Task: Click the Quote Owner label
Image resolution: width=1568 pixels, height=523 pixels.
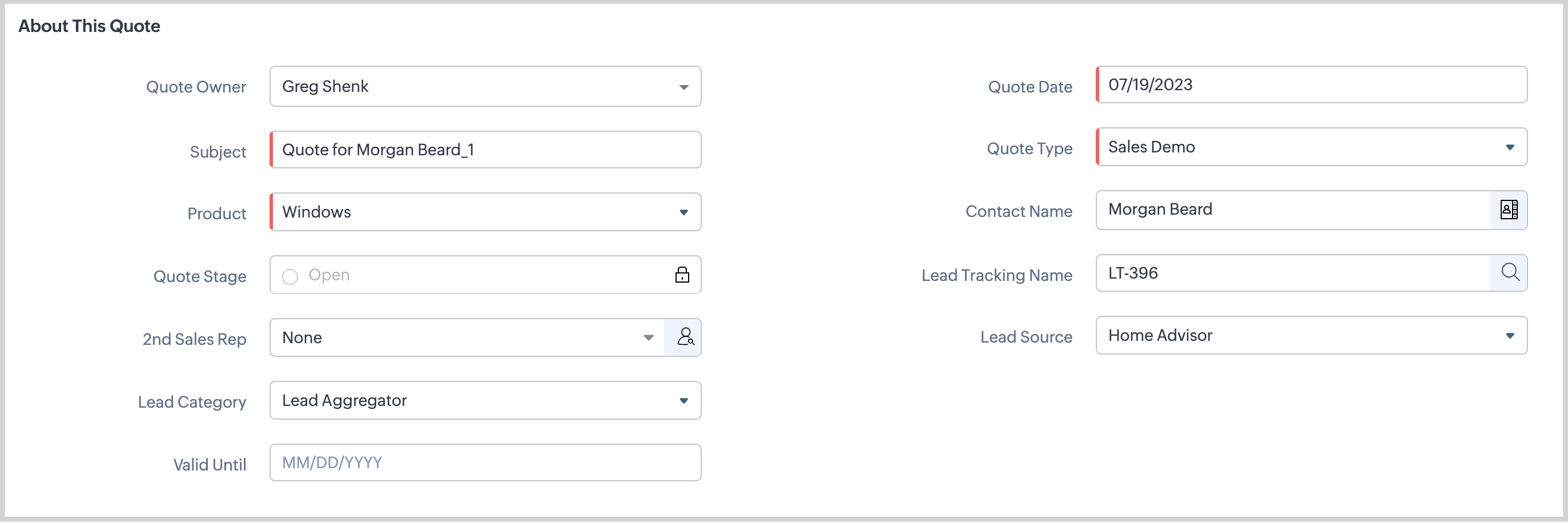Action: 196,87
